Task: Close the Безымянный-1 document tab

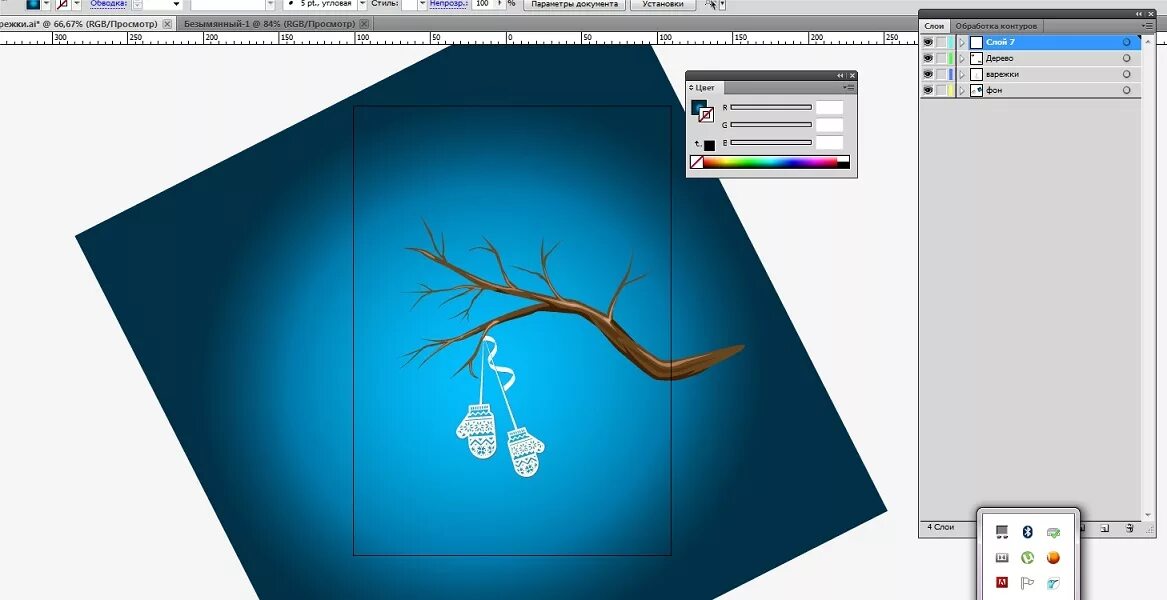Action: [365, 24]
